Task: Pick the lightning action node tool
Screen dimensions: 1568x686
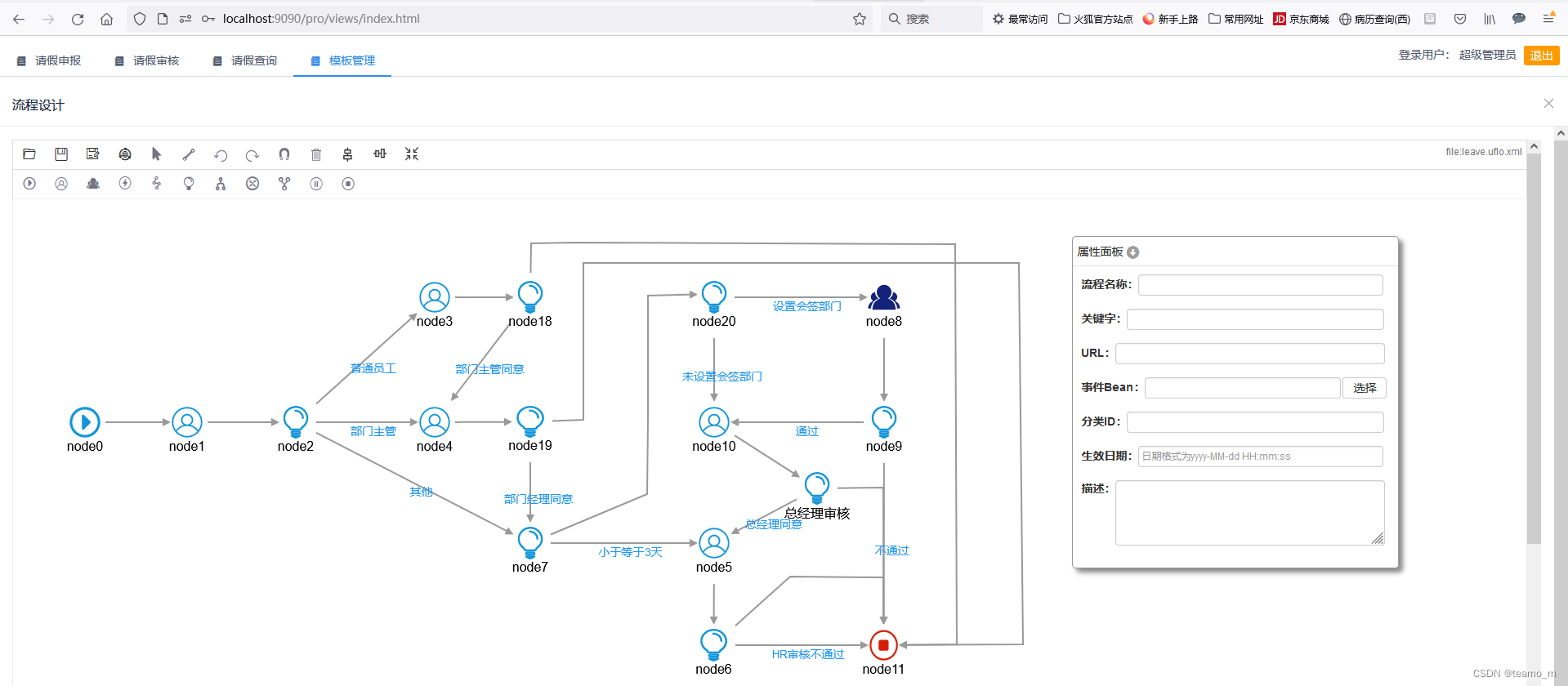Action: click(x=125, y=184)
